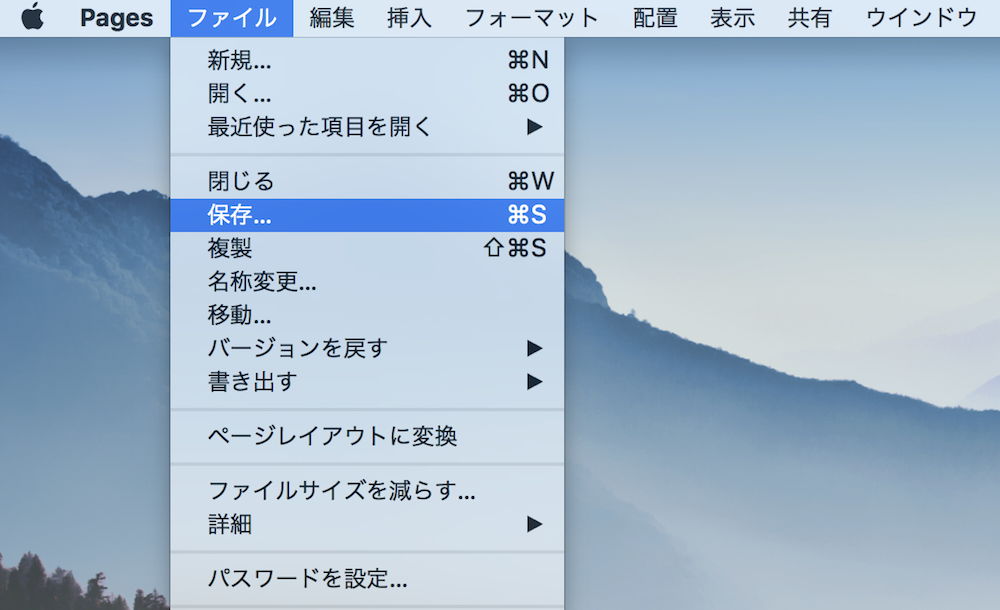Choose 移動... menu entry
This screenshot has height=610, width=1000.
click(x=367, y=315)
